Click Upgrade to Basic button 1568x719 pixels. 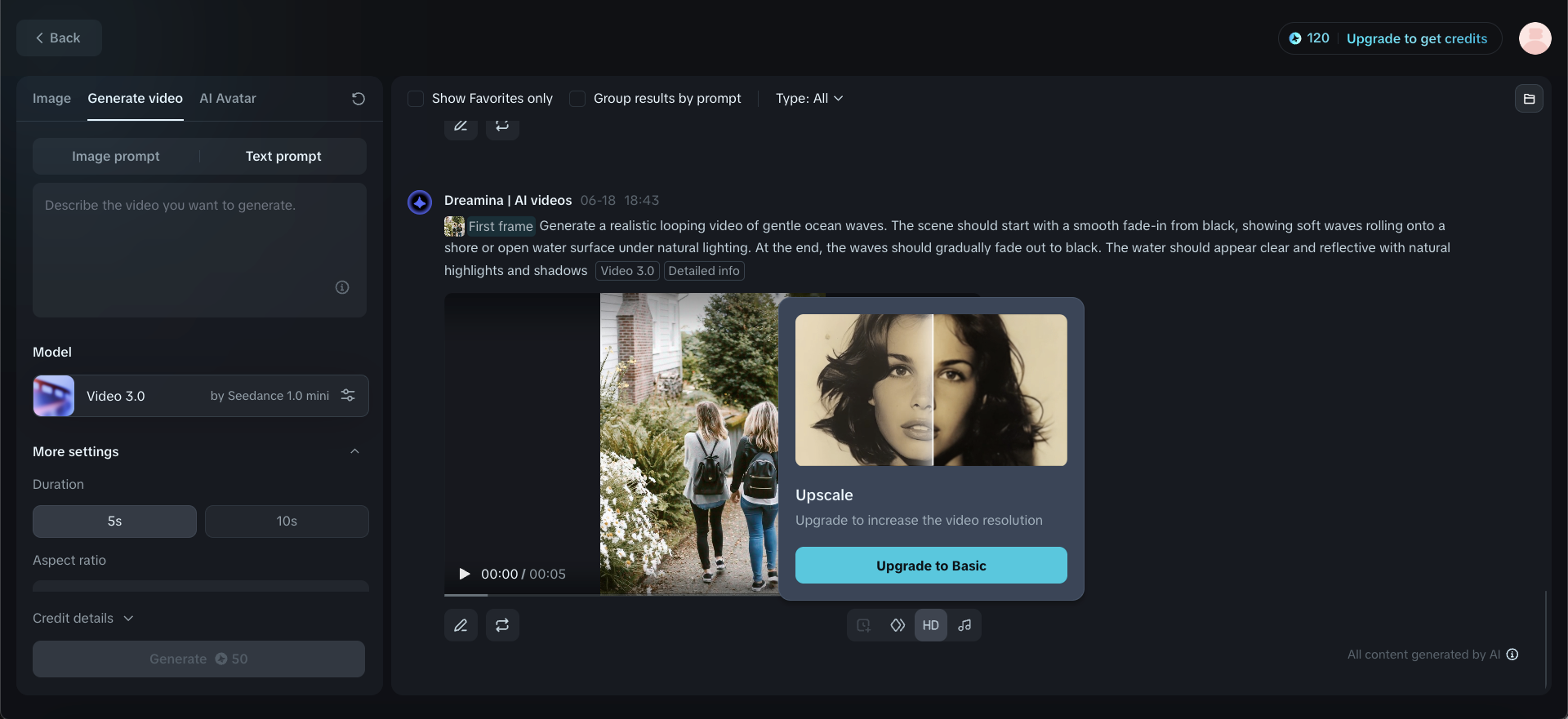point(931,566)
